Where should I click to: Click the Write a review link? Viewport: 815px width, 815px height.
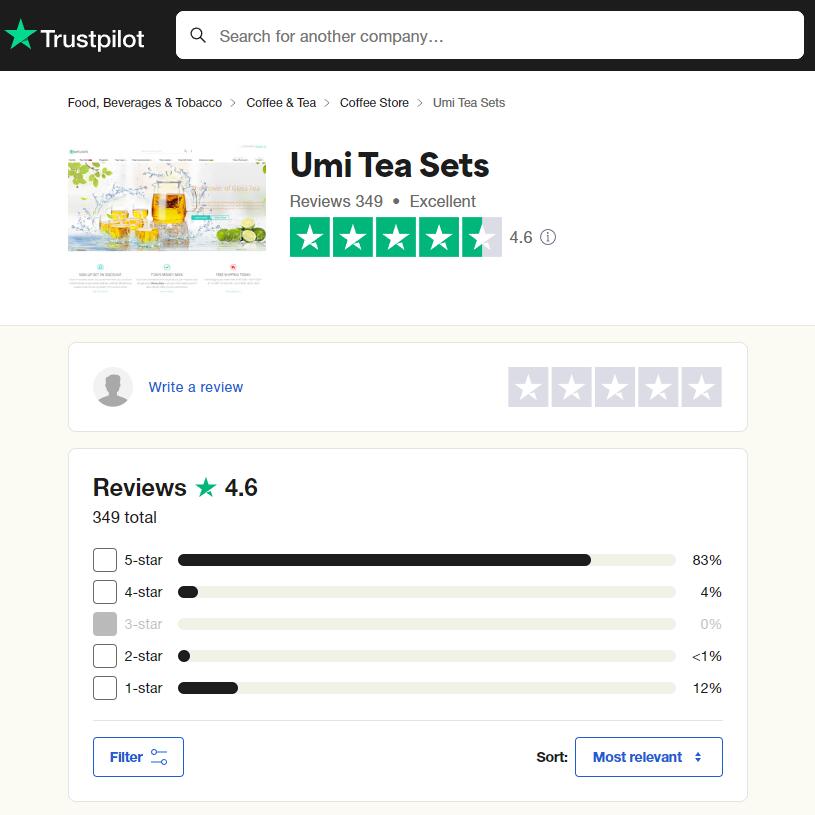click(x=196, y=387)
